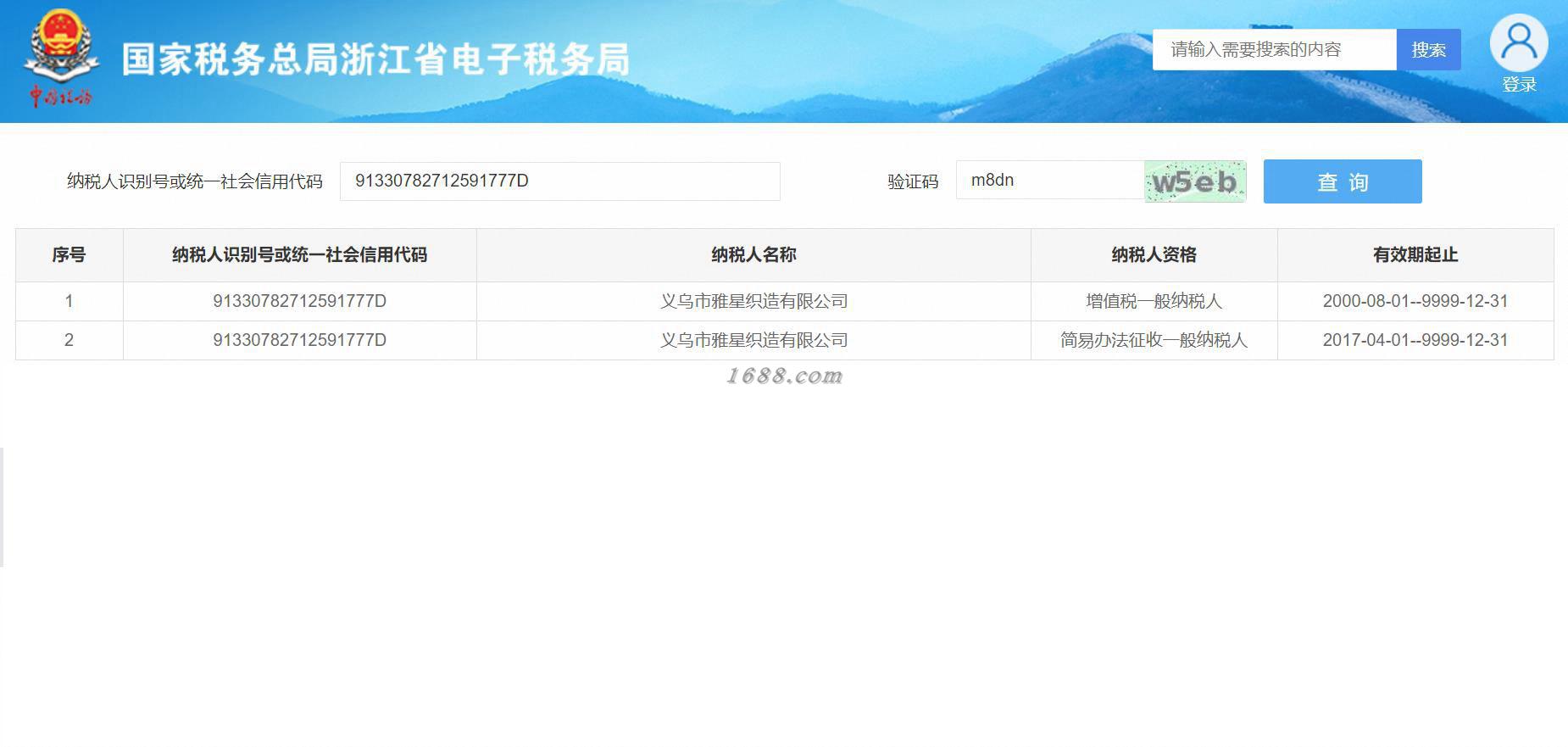Click the login avatar icon
The image size is (1568, 747).
[x=1519, y=42]
